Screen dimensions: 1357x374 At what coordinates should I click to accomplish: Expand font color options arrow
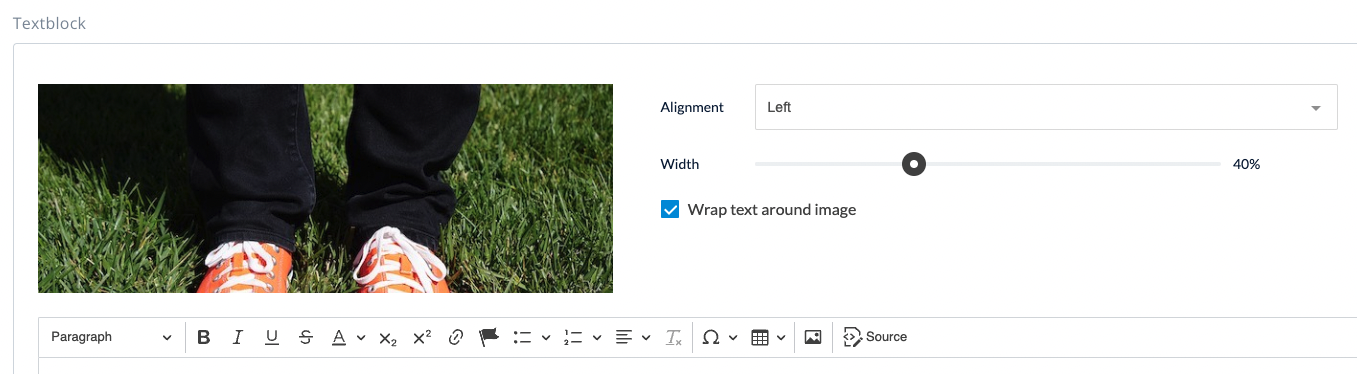click(360, 337)
